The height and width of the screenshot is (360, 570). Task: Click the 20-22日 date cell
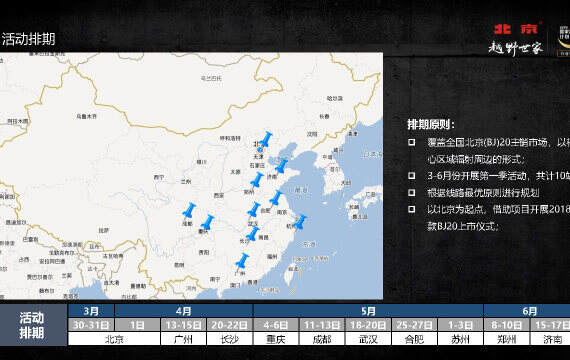coord(230,325)
